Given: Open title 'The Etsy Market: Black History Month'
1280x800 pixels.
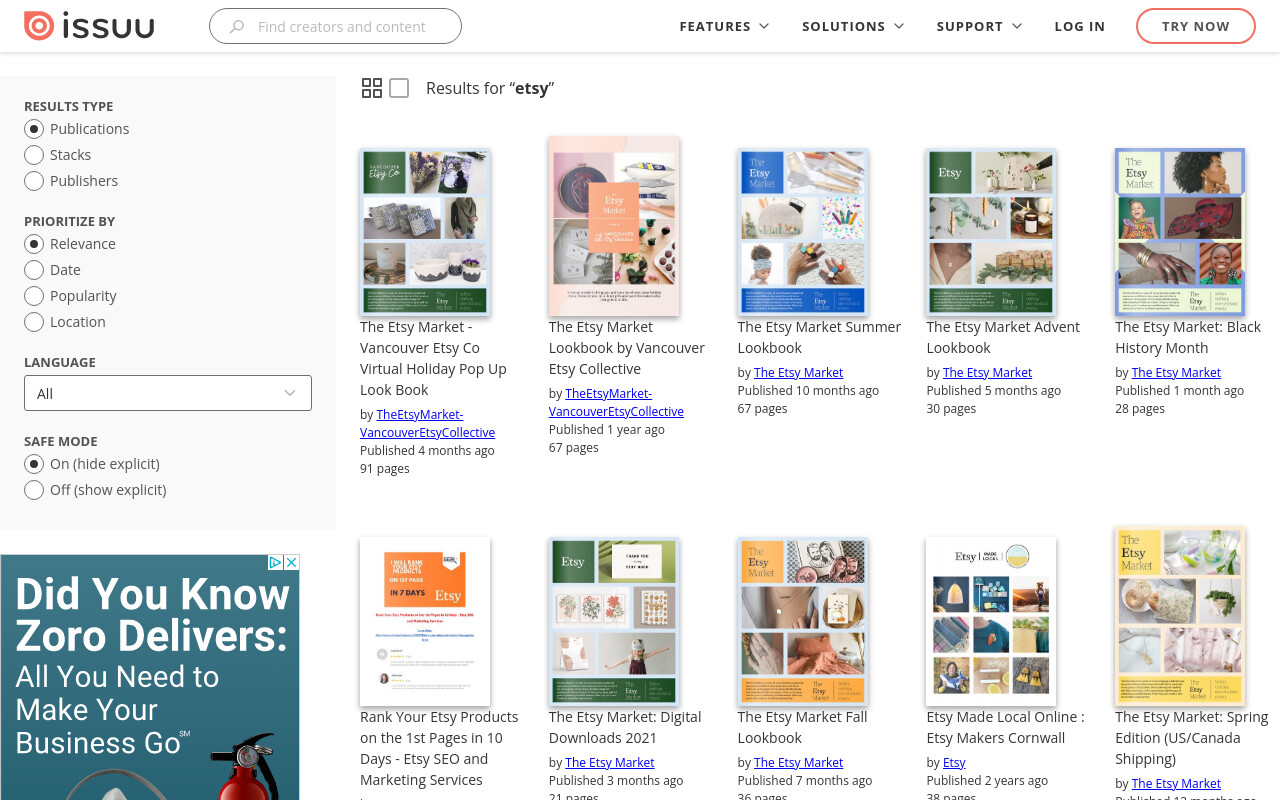Looking at the screenshot, I should pyautogui.click(x=1188, y=337).
